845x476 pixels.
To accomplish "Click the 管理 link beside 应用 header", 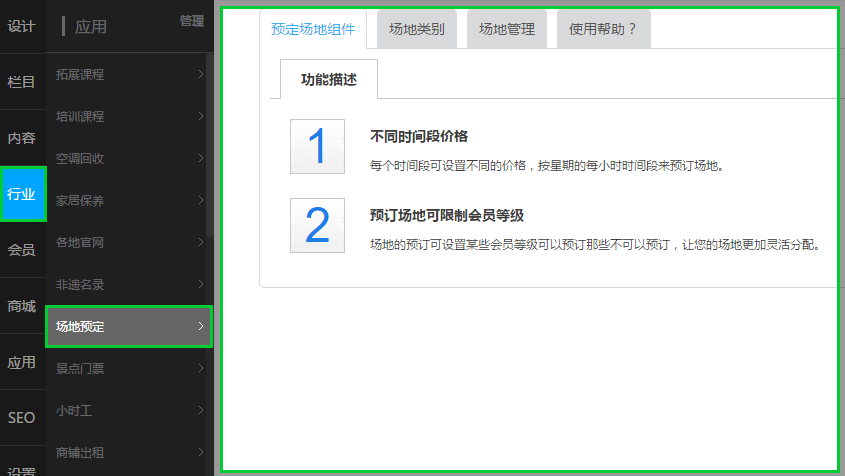I will 192,20.
